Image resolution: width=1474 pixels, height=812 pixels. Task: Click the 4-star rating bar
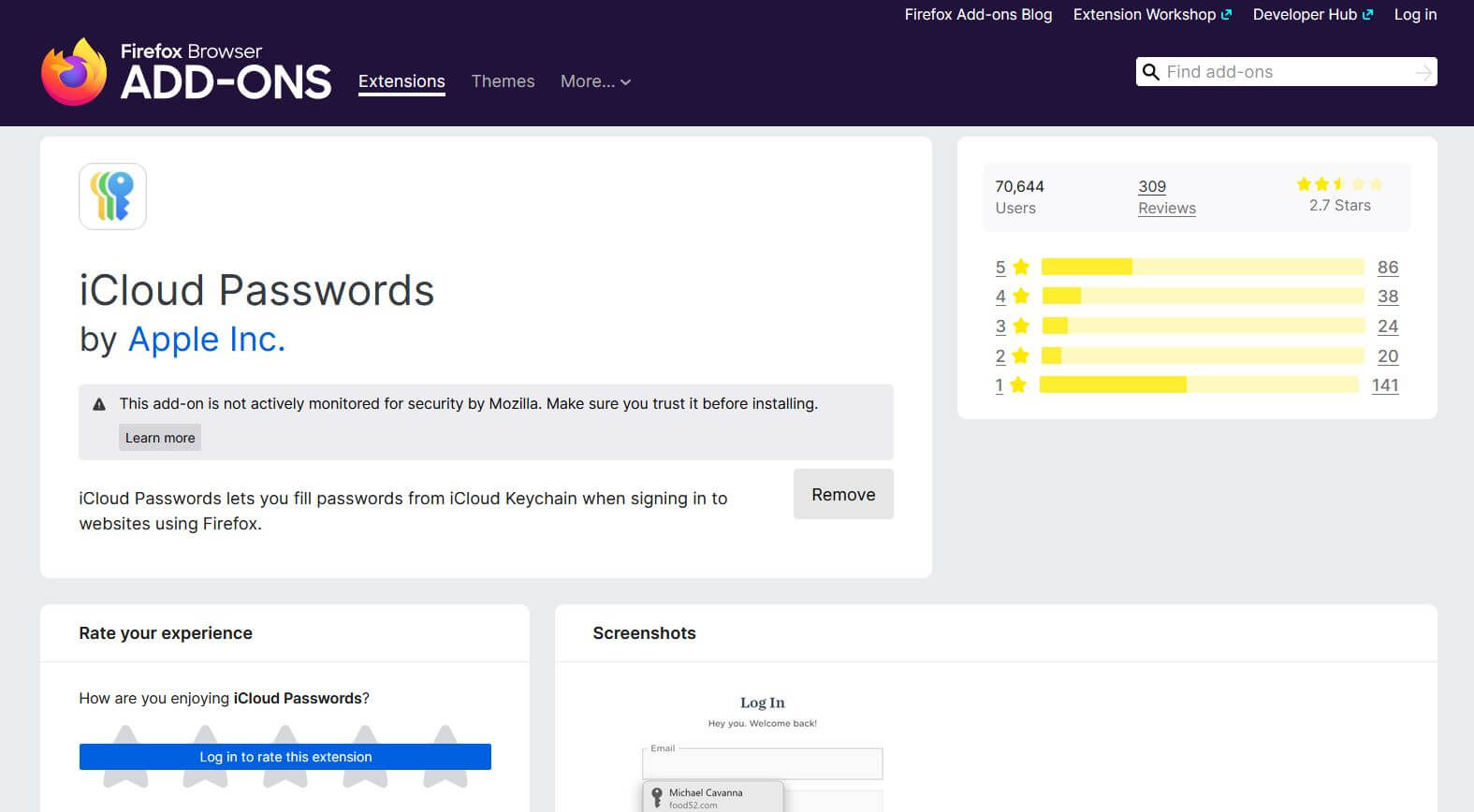coord(1203,297)
